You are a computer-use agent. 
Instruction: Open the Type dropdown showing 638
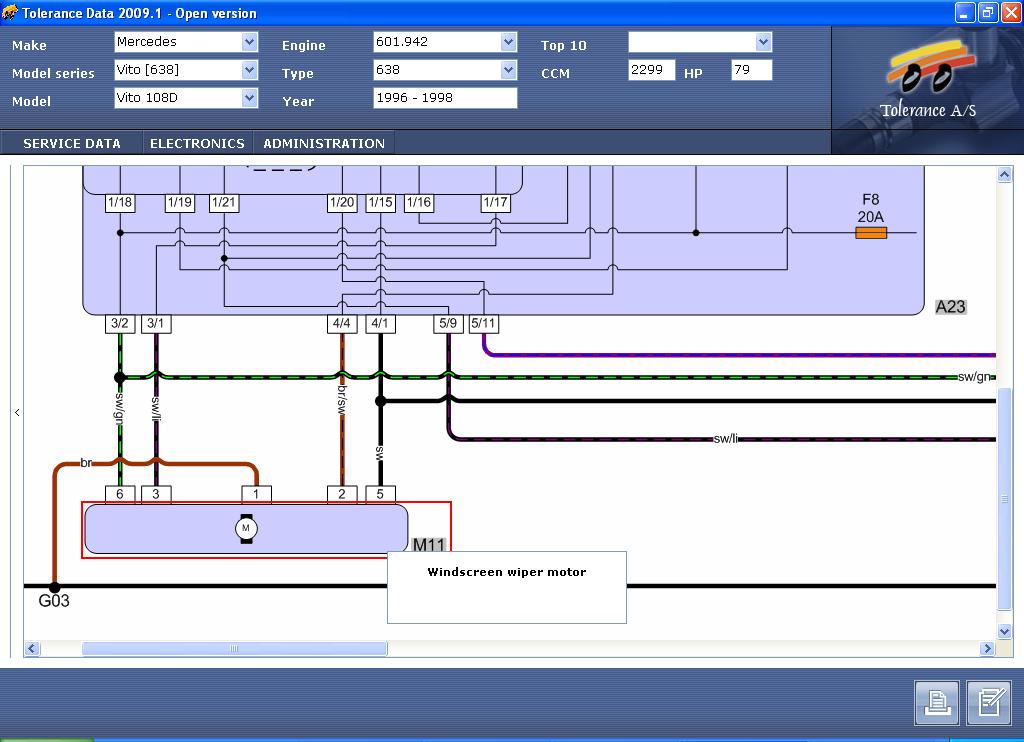[445, 70]
